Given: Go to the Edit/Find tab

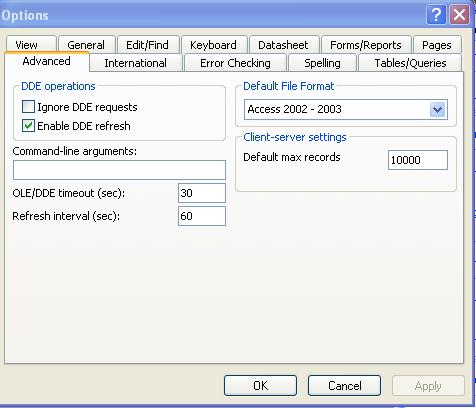Looking at the screenshot, I should (x=148, y=45).
